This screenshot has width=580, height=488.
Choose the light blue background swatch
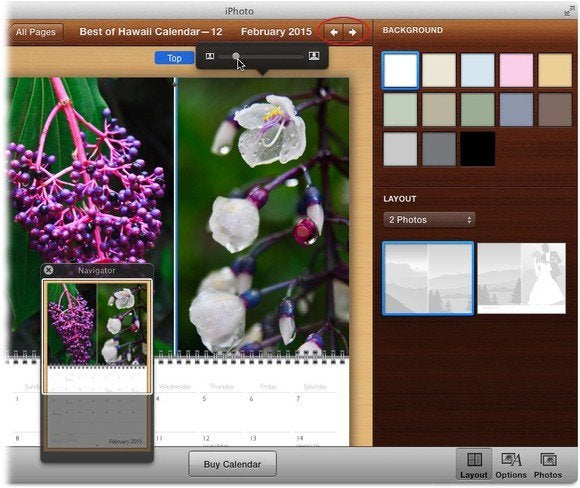click(x=478, y=70)
